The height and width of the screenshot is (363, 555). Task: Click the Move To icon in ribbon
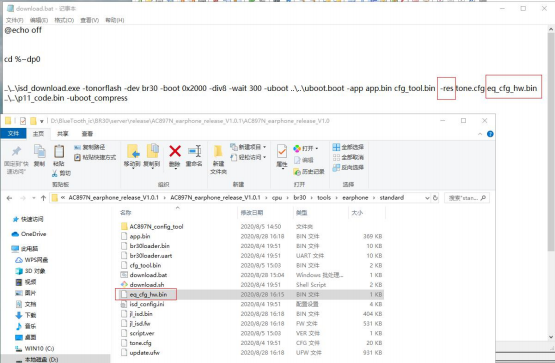coord(133,151)
